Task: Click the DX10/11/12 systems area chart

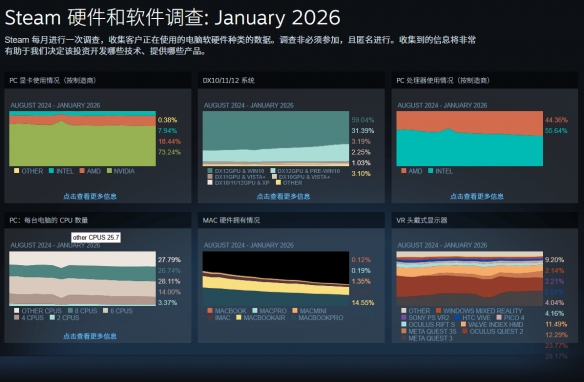Action: coord(276,139)
